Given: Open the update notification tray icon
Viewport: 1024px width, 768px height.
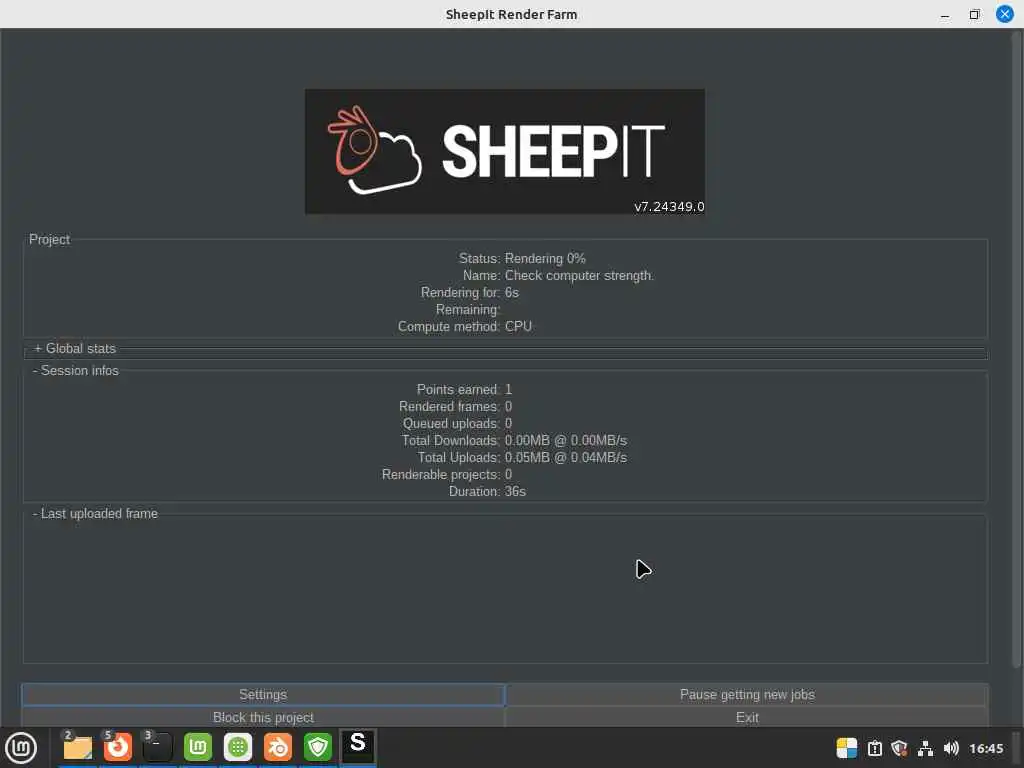Looking at the screenshot, I should [x=874, y=748].
